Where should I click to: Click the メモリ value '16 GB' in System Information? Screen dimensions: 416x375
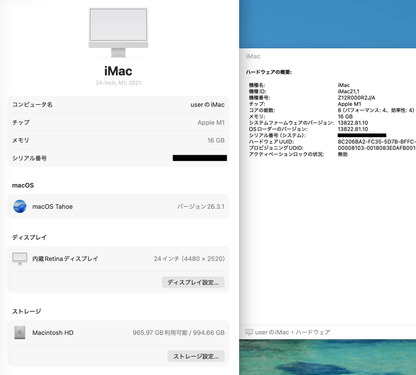(345, 117)
